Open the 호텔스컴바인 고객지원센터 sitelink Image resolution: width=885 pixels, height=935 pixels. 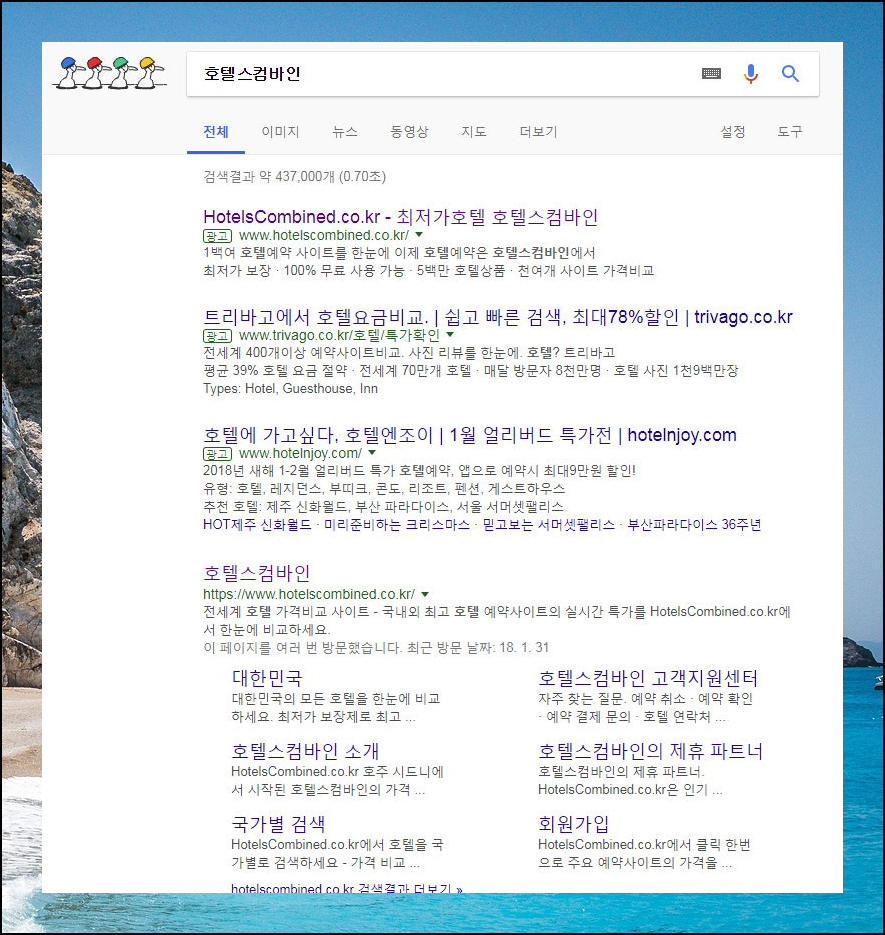click(648, 679)
